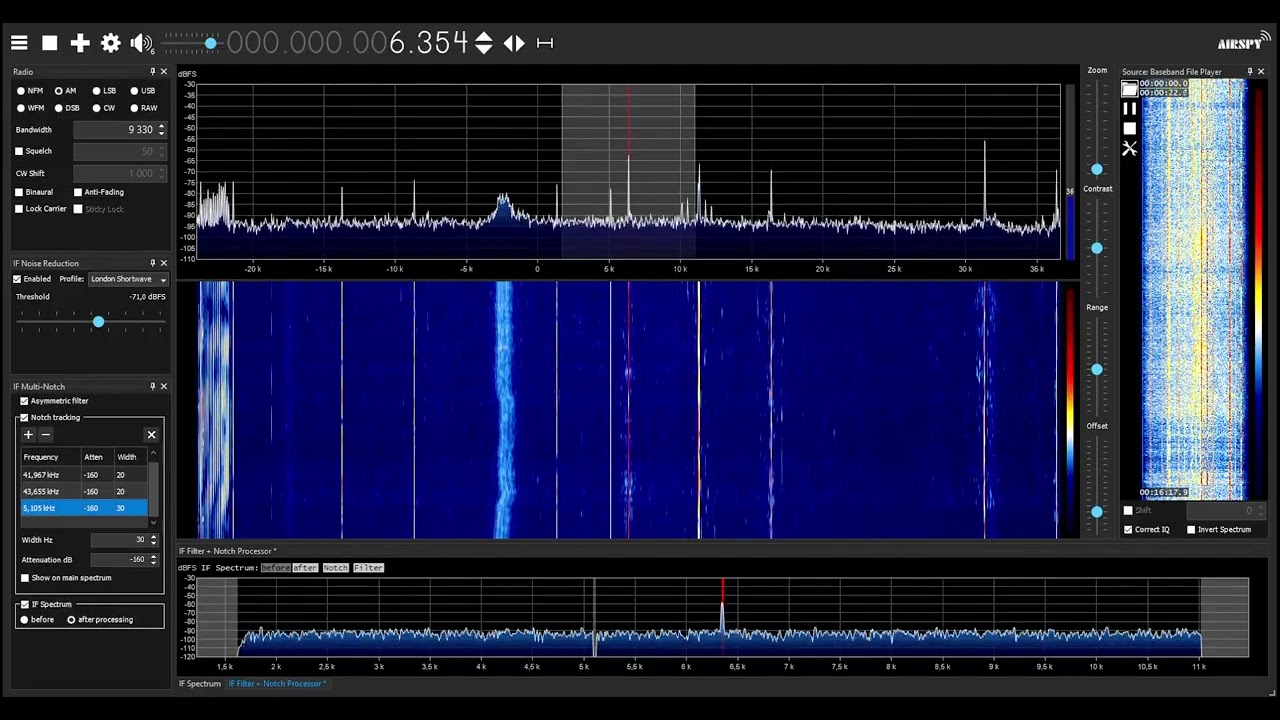The height and width of the screenshot is (720, 1280).
Task: Click the 'before' IF spectrum legend label
Action: pos(275,568)
